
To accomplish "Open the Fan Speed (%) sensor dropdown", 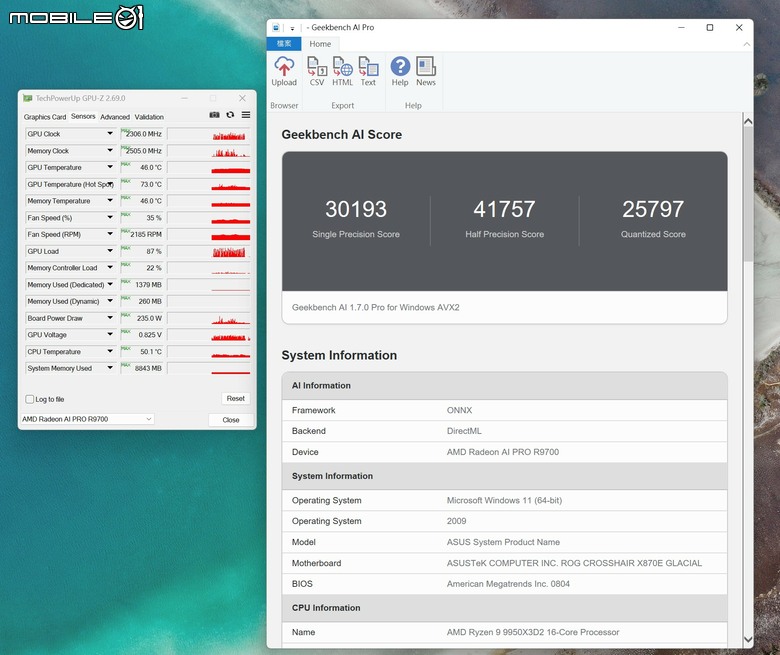I will pyautogui.click(x=110, y=218).
